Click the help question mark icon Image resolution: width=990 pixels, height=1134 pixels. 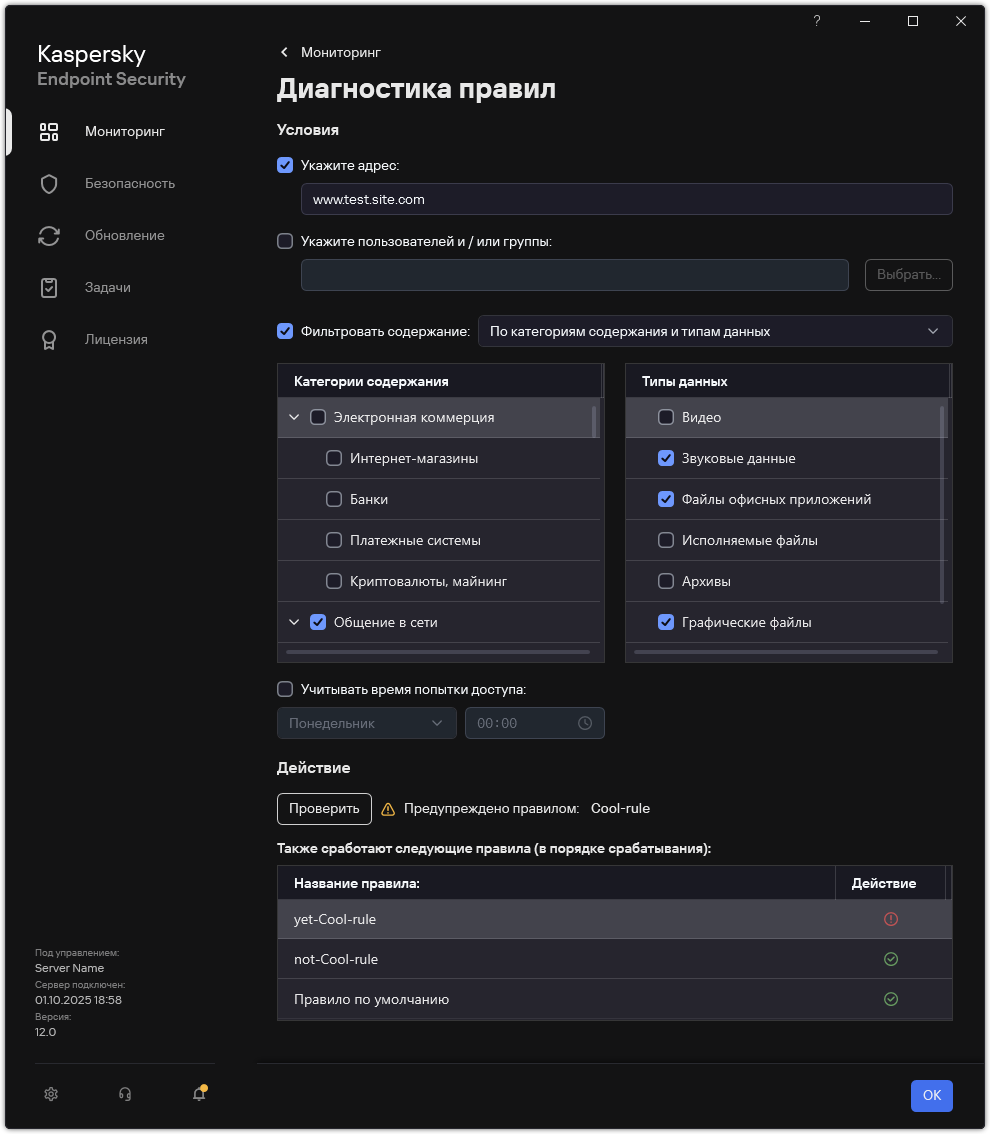coord(817,21)
